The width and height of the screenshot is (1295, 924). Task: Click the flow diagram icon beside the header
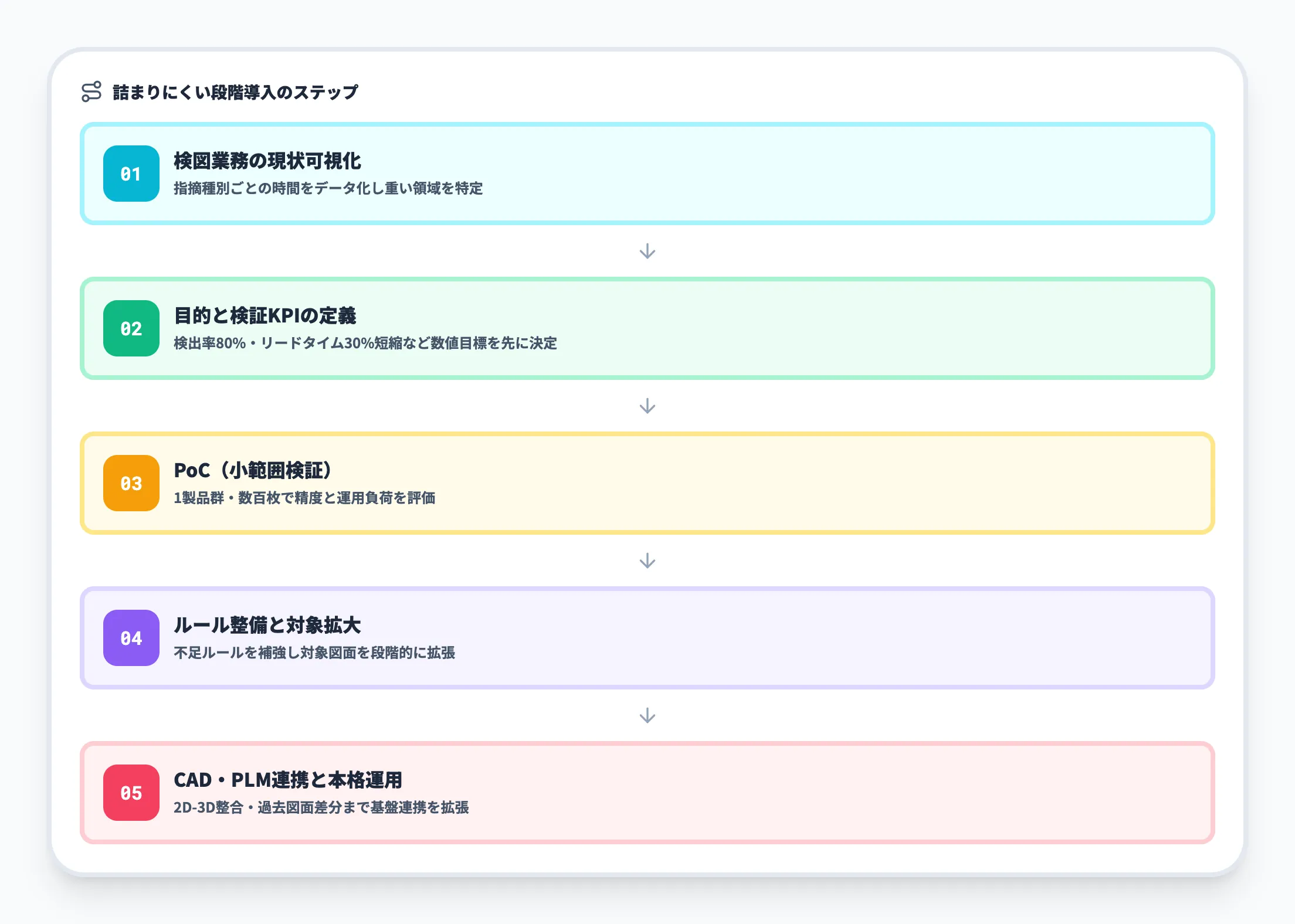pos(91,91)
